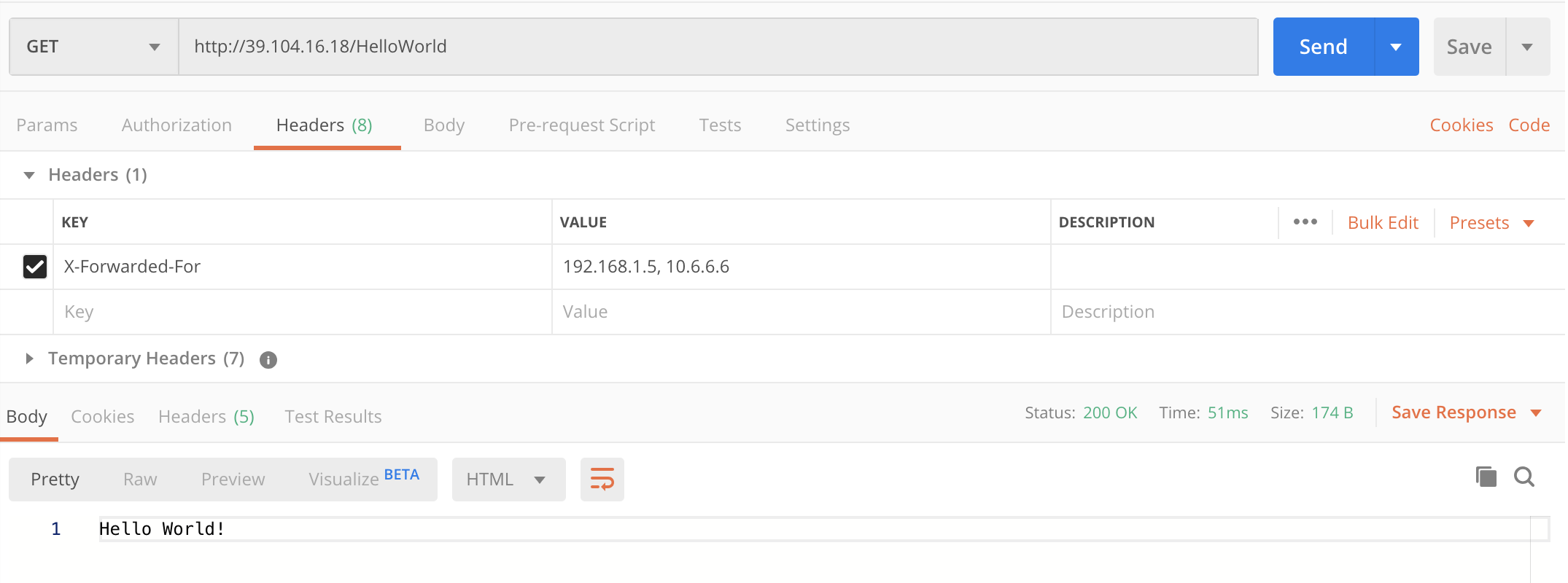Screen dimensions: 1568x583
Task: Uncheck the X-Forwarded-For header checkbox
Action: 35,267
